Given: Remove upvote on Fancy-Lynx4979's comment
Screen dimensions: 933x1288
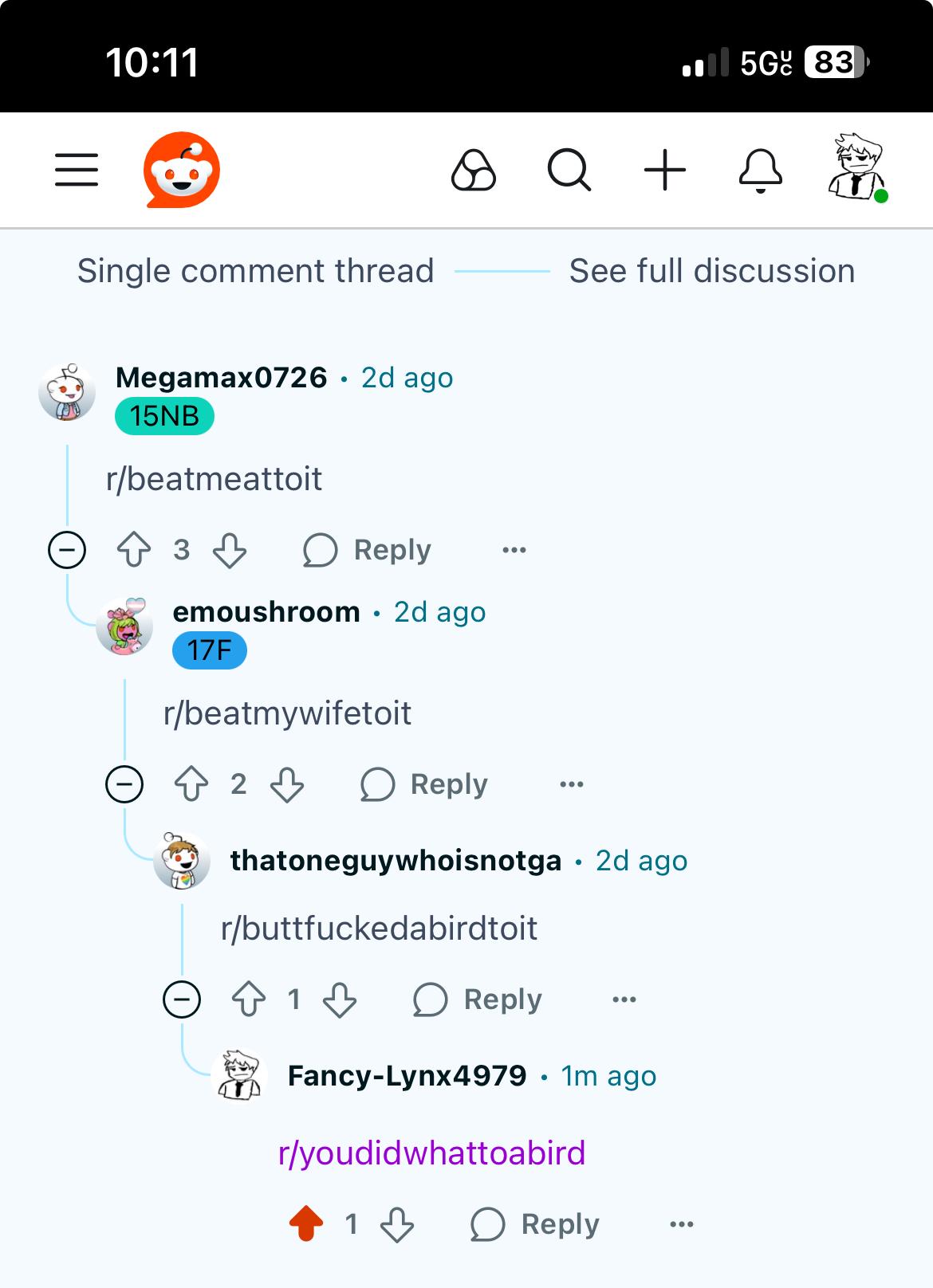Looking at the screenshot, I should tap(306, 1223).
